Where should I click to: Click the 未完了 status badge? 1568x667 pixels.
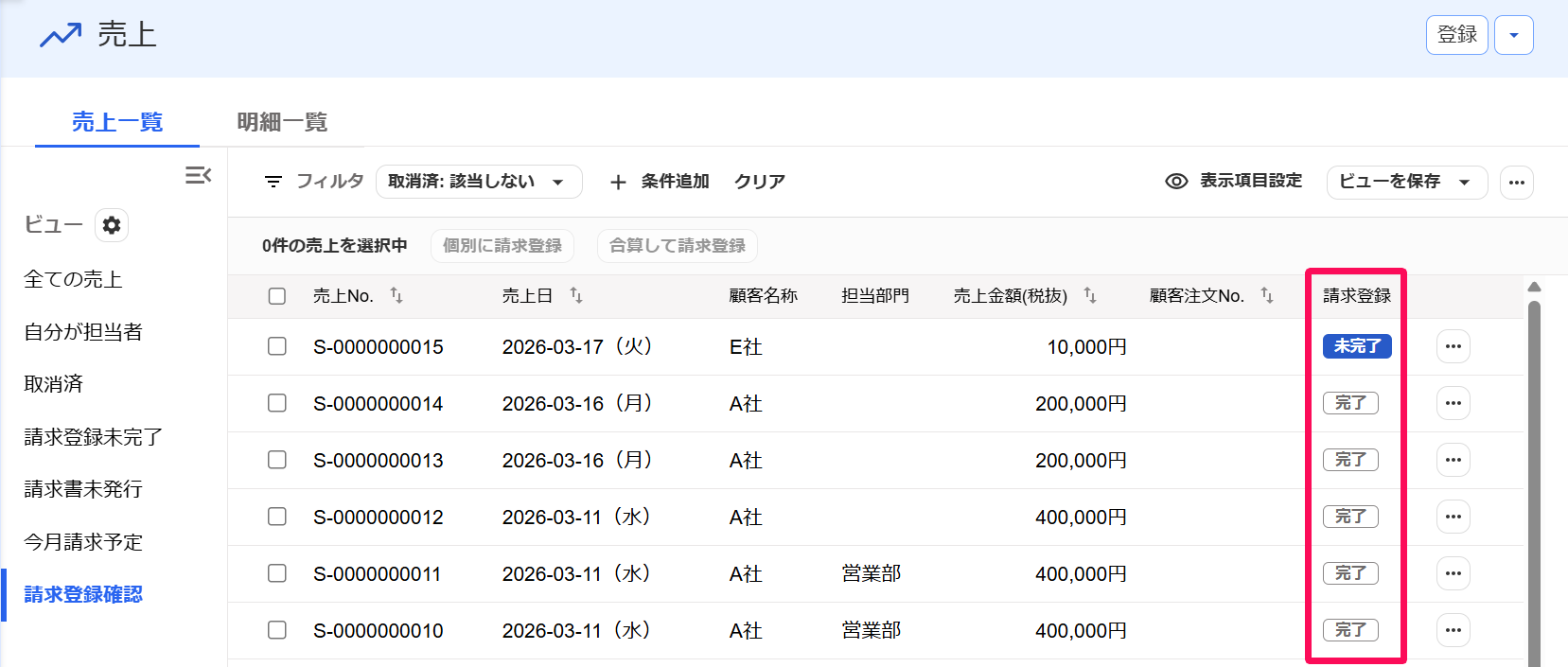click(1357, 346)
